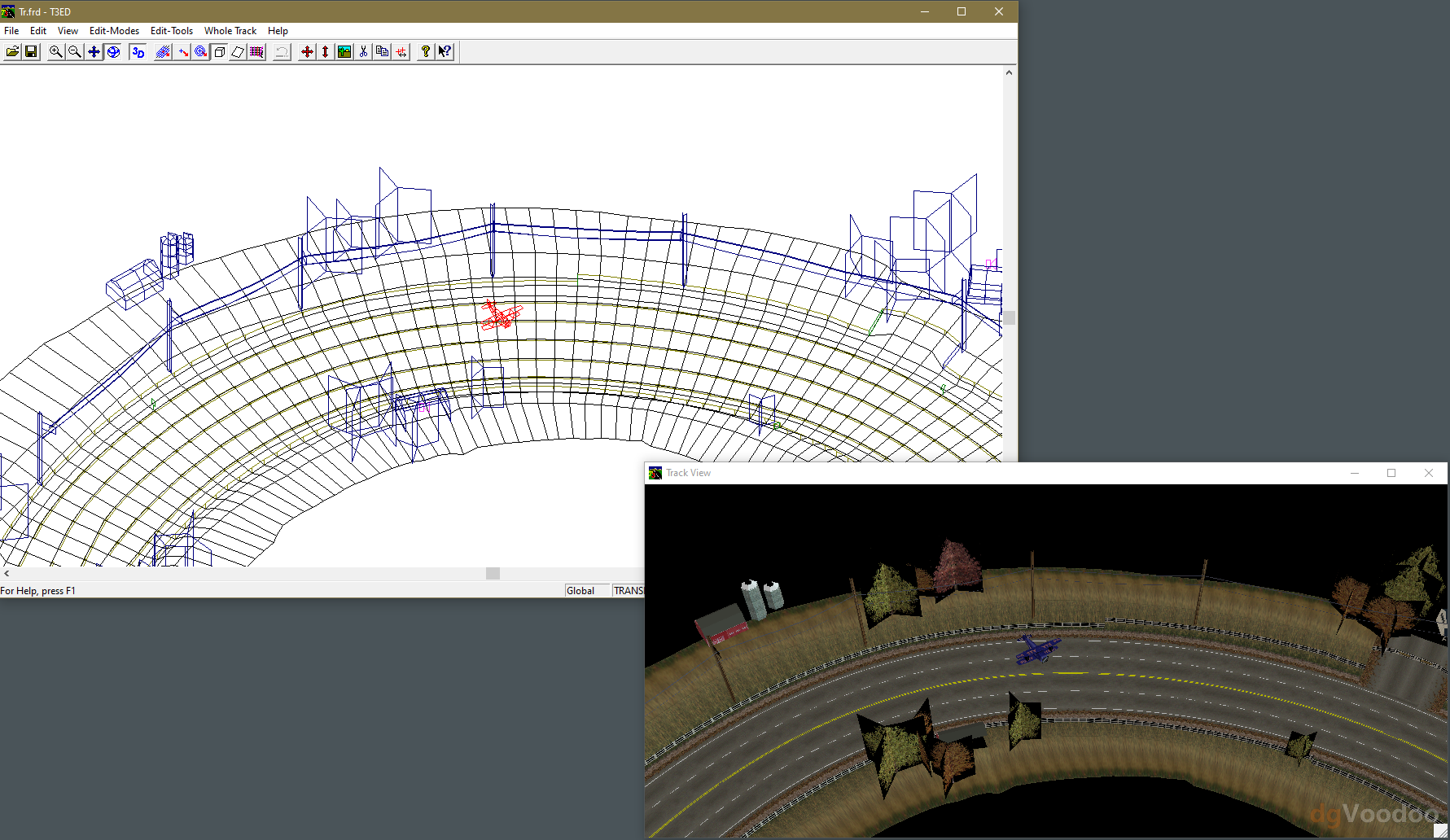Click the vertical scrollbar up arrow

[1010, 72]
